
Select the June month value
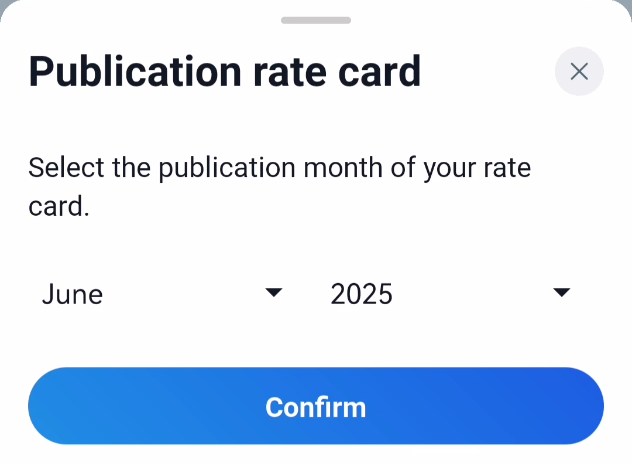pyautogui.click(x=73, y=294)
